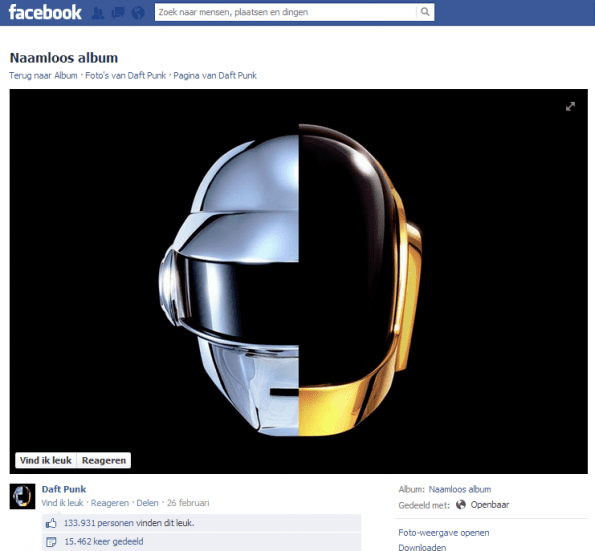Click 'Foto-weergave openen' link
This screenshot has height=551, width=595.
[444, 533]
